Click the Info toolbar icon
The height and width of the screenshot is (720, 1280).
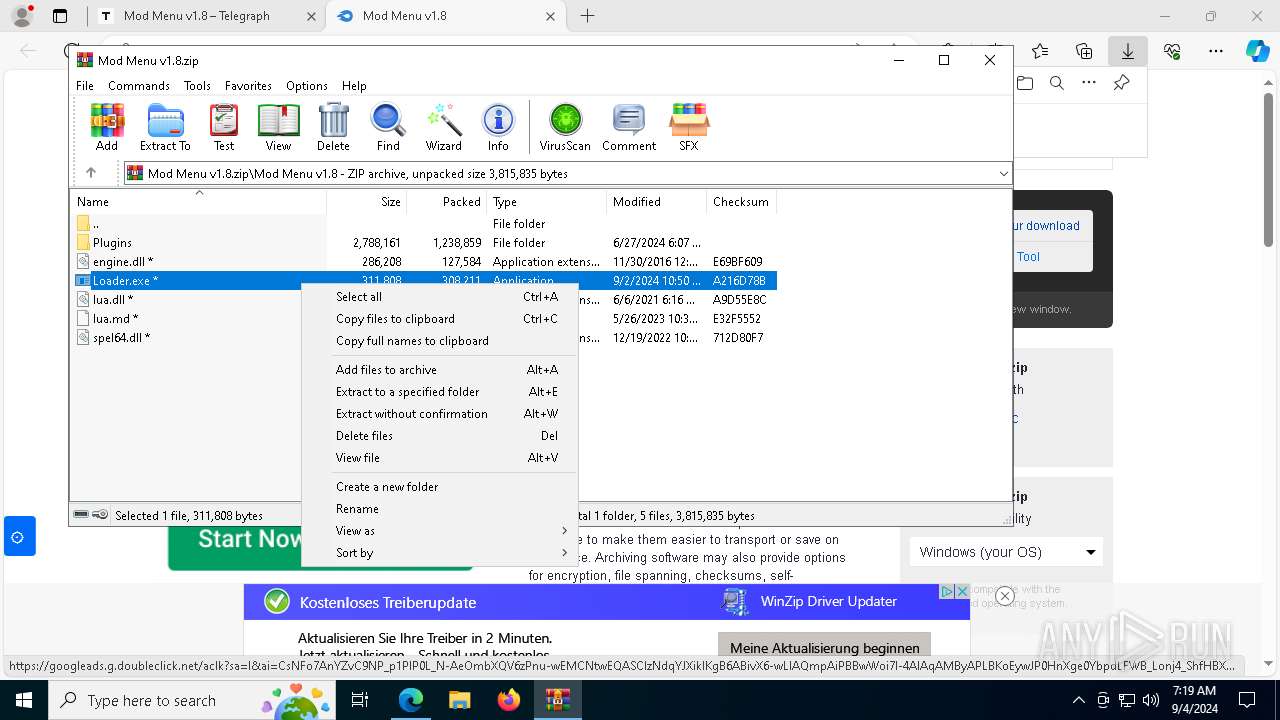click(498, 127)
